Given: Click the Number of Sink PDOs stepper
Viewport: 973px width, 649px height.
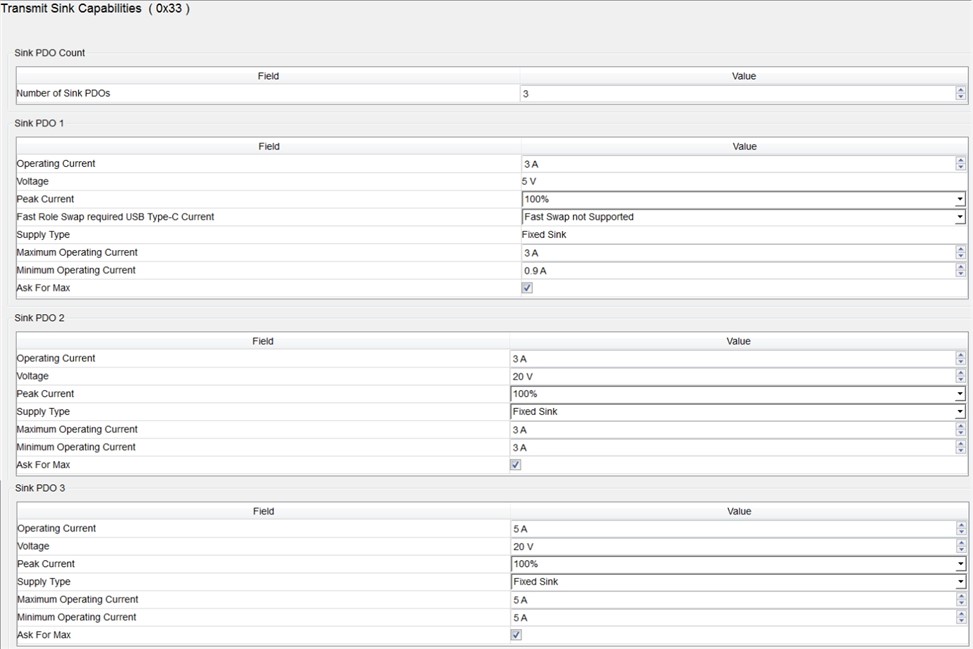Looking at the screenshot, I should click(x=960, y=93).
